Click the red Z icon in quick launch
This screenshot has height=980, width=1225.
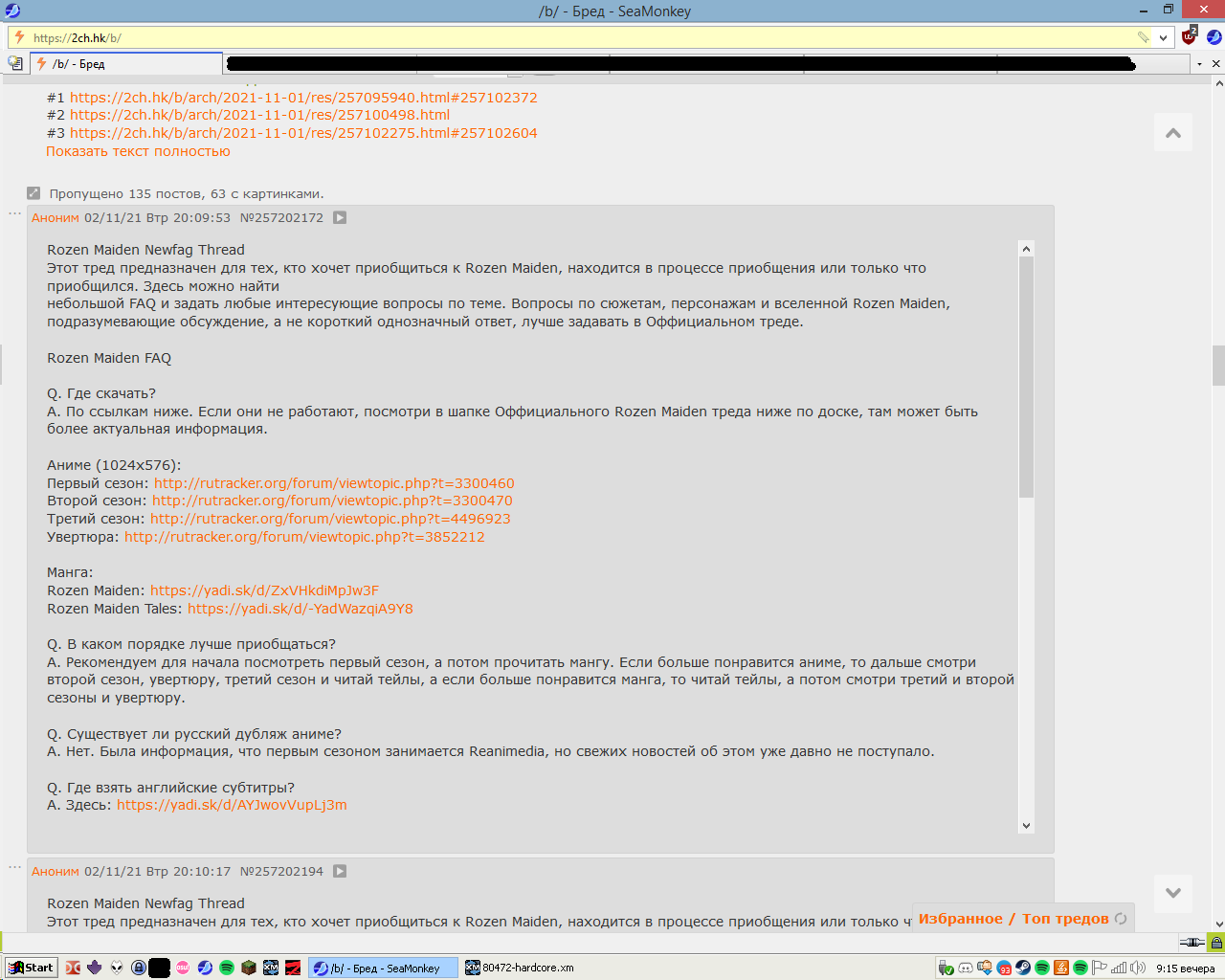point(293,968)
